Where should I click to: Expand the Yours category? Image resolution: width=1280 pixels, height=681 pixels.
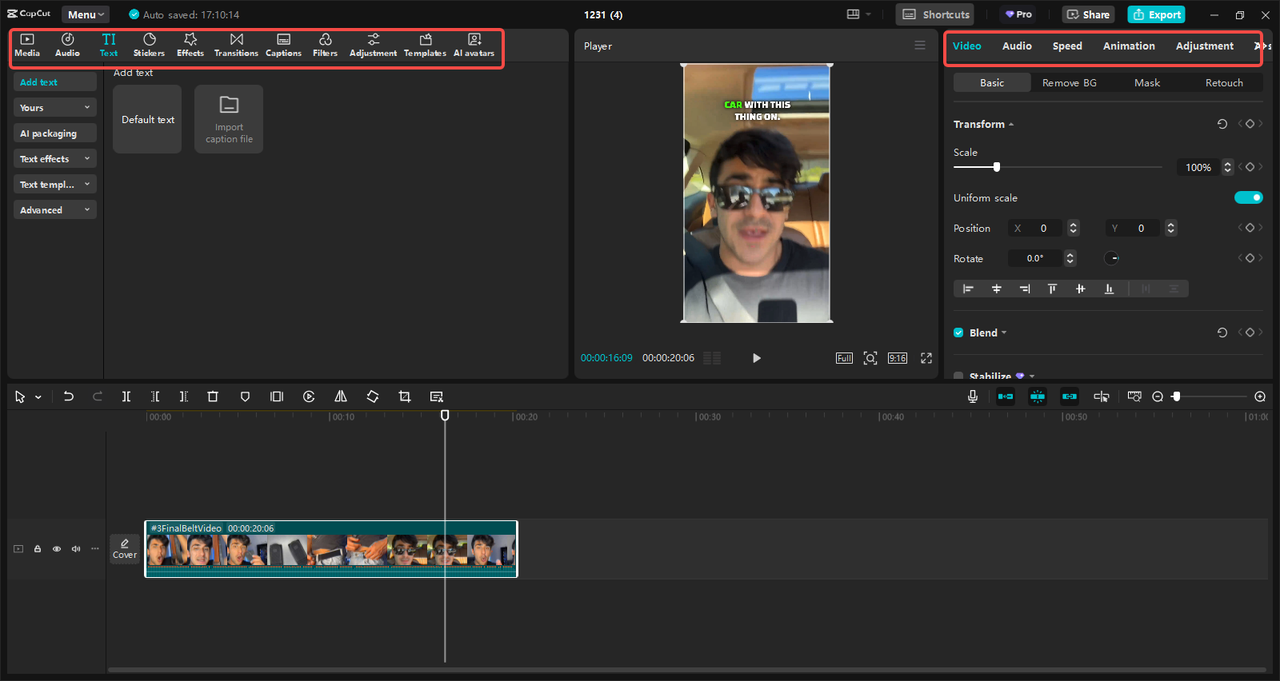55,107
